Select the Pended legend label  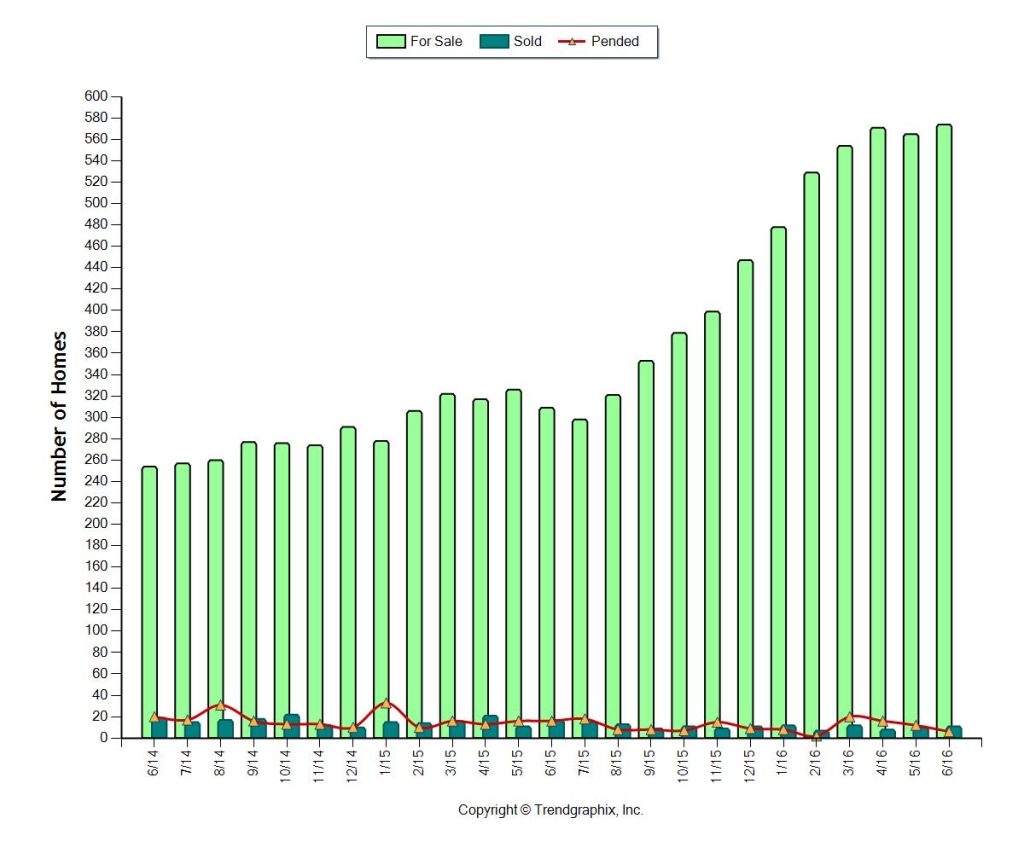tap(615, 41)
